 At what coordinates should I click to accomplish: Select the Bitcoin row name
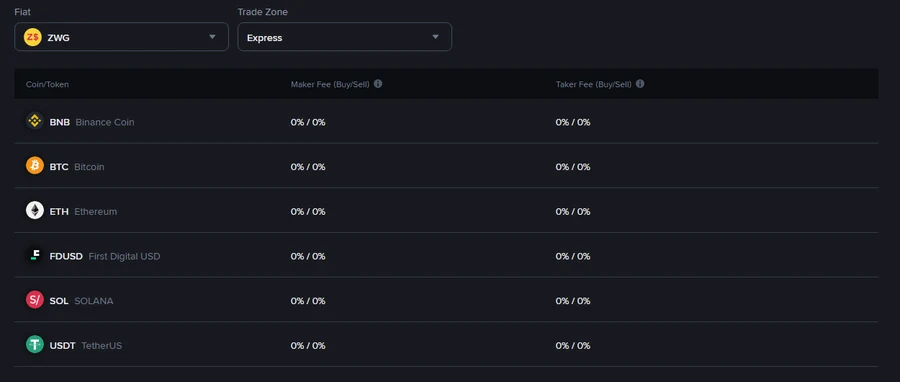(x=89, y=167)
